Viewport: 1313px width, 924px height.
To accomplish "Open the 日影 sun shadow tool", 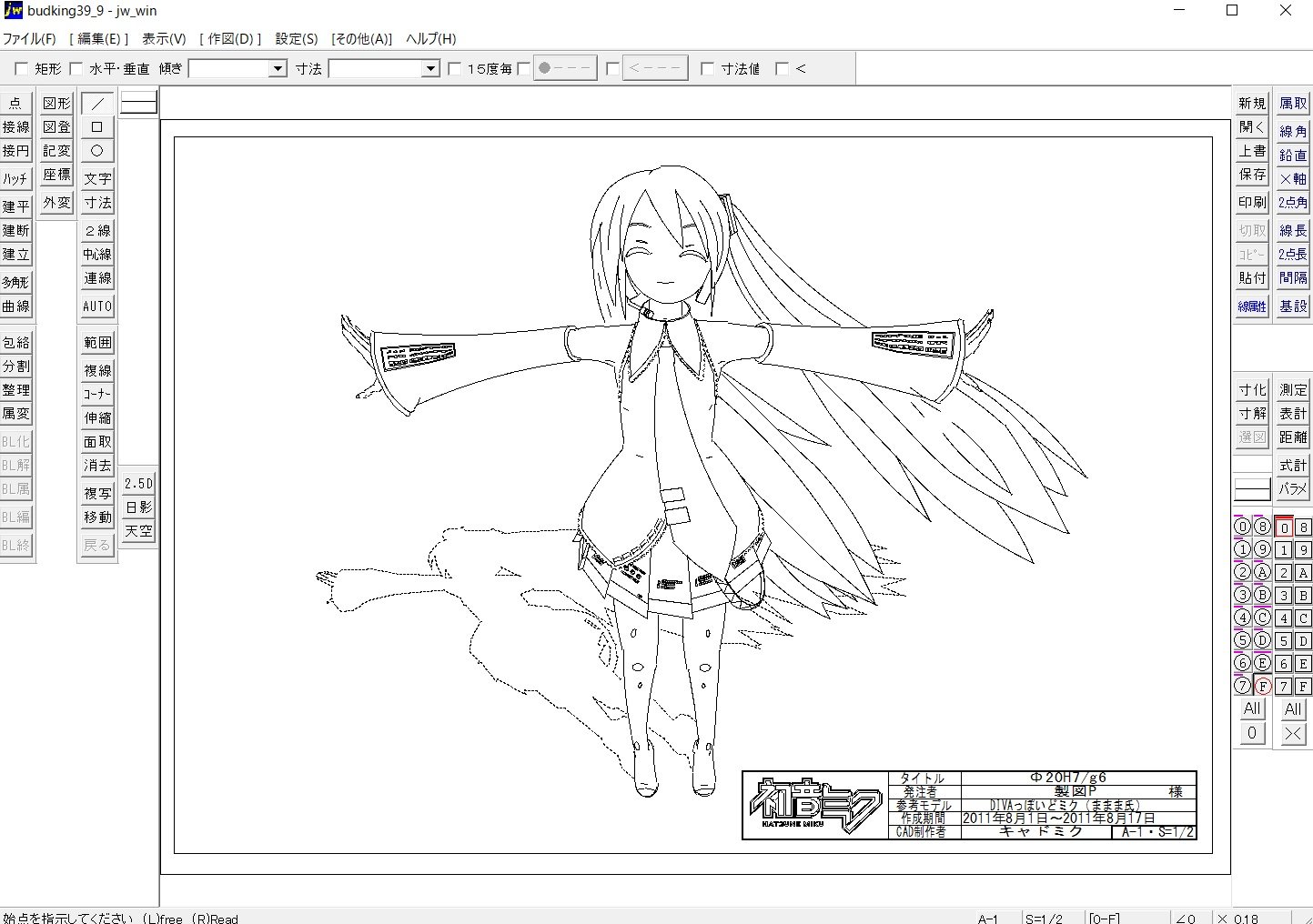I will (138, 507).
